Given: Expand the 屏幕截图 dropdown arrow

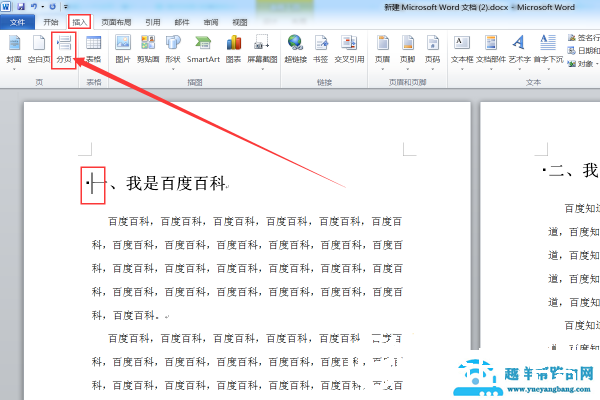Looking at the screenshot, I should click(262, 69).
